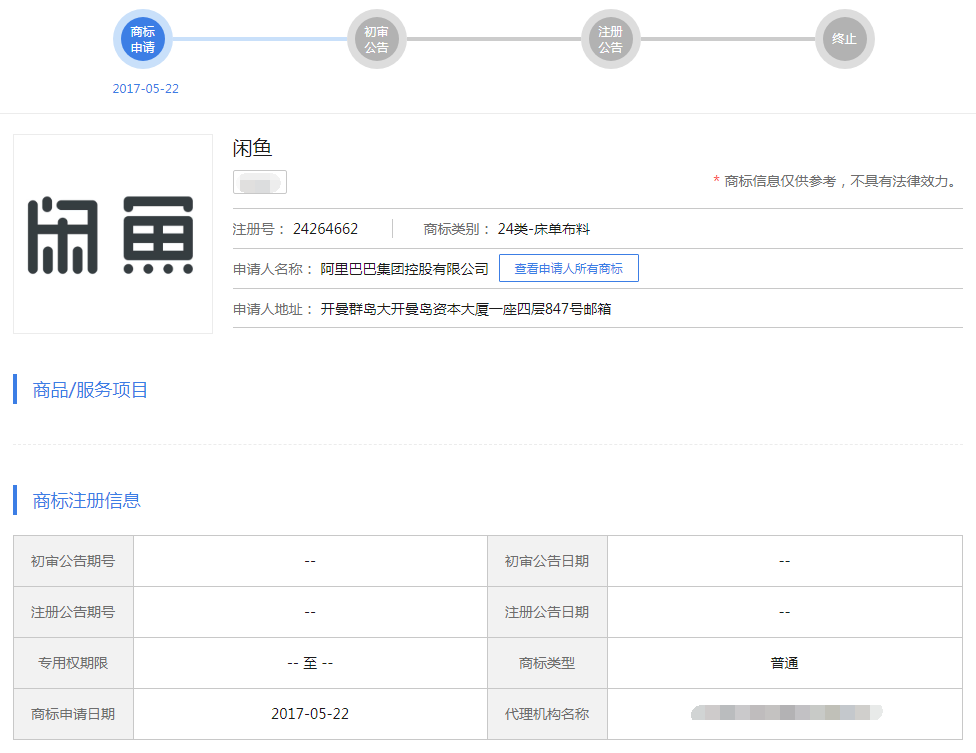Screen dimensions: 976x753
Task: Click the 初审公告日期 table header cell
Action: pyautogui.click(x=547, y=561)
